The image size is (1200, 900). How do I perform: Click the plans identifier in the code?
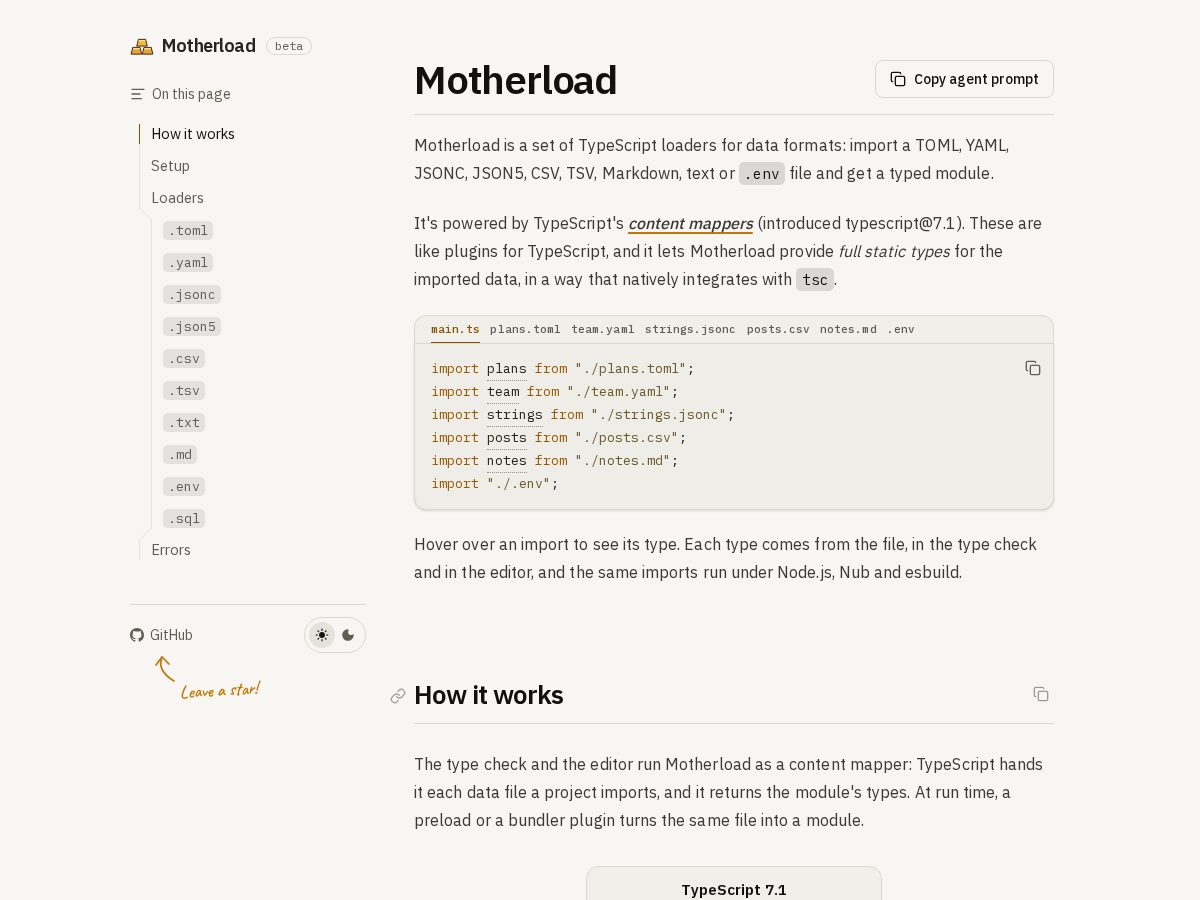pos(506,369)
